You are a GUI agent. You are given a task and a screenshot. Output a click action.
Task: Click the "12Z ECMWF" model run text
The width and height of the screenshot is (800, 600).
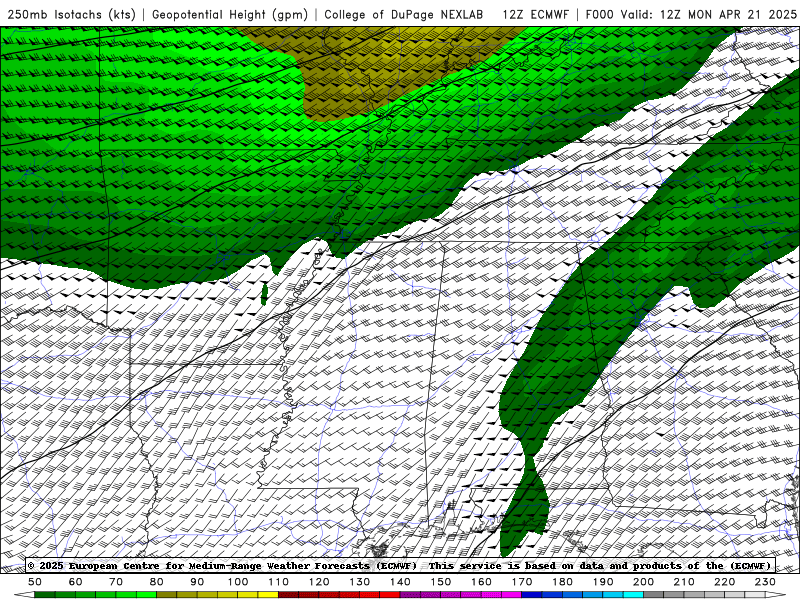536,15
